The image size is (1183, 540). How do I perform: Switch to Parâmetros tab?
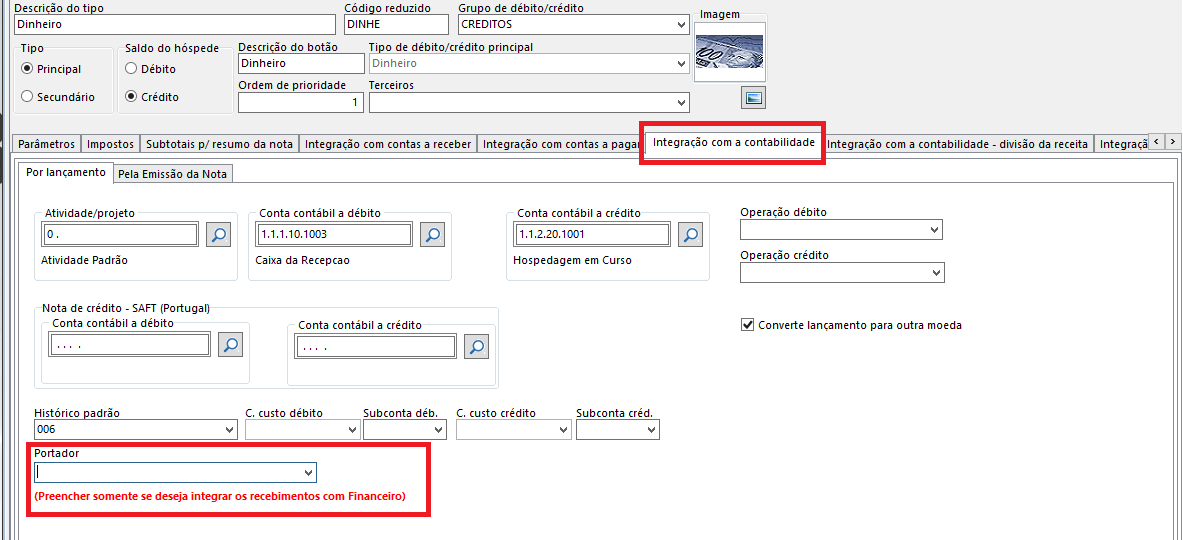click(47, 143)
